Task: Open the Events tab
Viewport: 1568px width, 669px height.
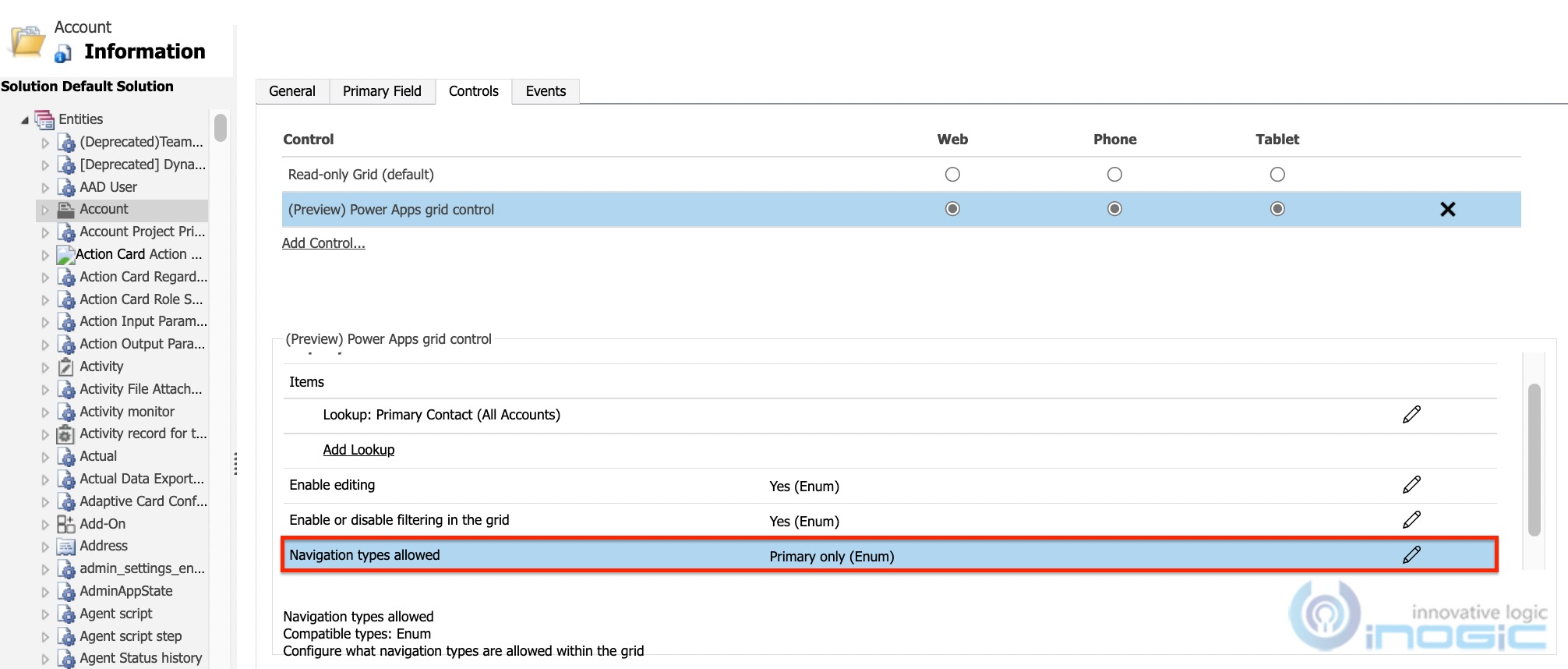Action: tap(546, 91)
